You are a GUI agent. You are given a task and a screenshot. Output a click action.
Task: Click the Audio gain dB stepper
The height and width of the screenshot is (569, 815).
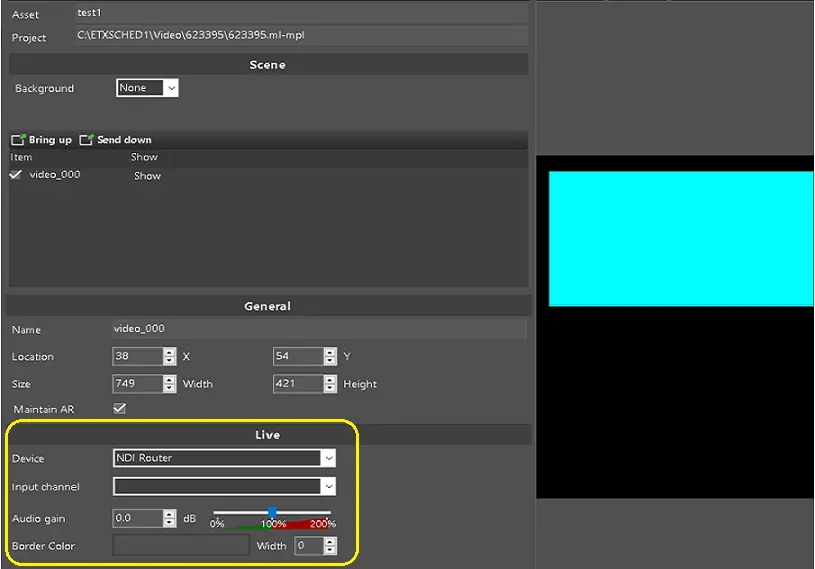pyautogui.click(x=169, y=518)
